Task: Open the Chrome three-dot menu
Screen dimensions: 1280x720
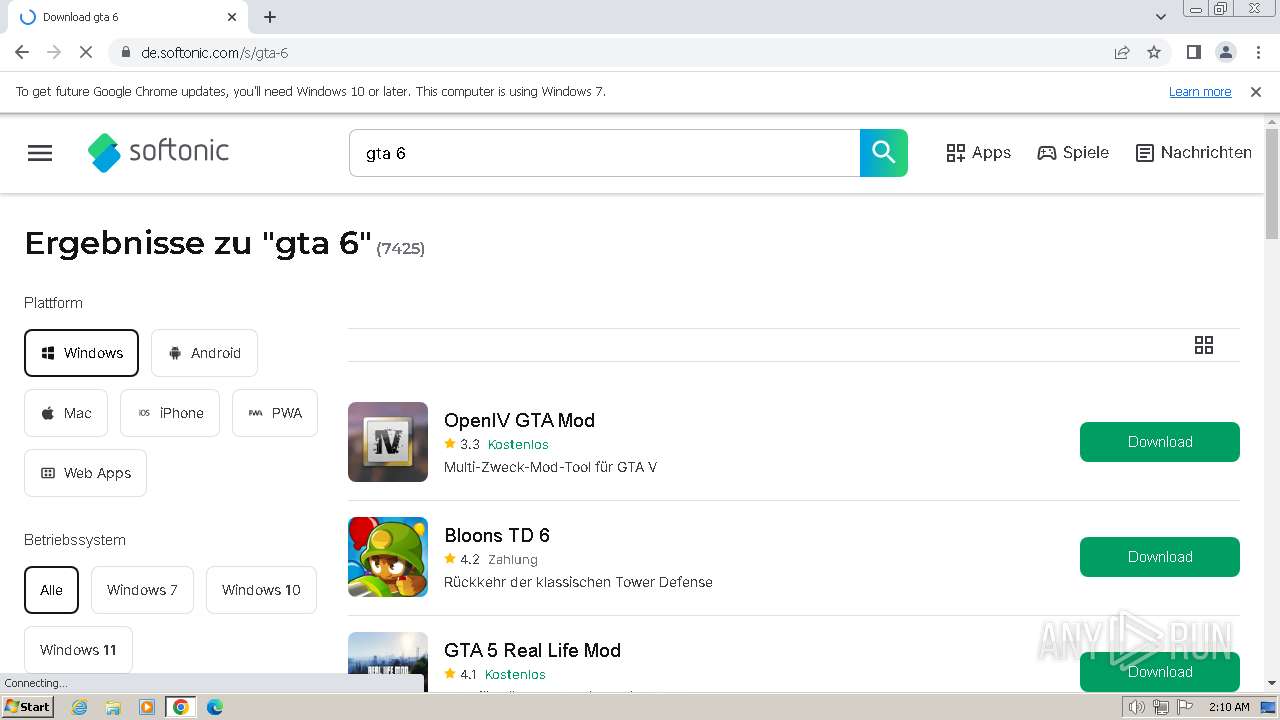Action: tap(1257, 52)
